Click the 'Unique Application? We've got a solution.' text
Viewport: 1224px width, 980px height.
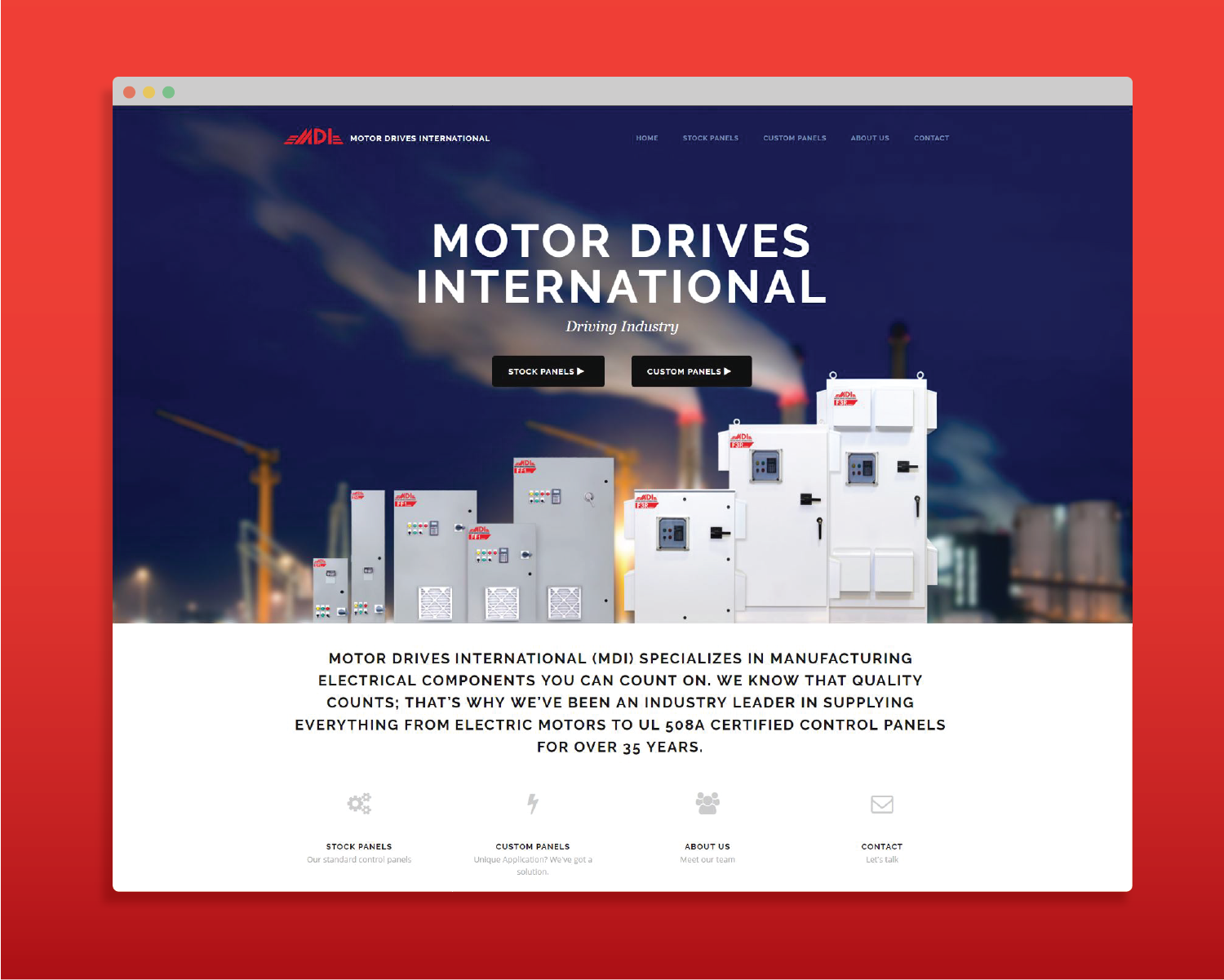tap(533, 866)
